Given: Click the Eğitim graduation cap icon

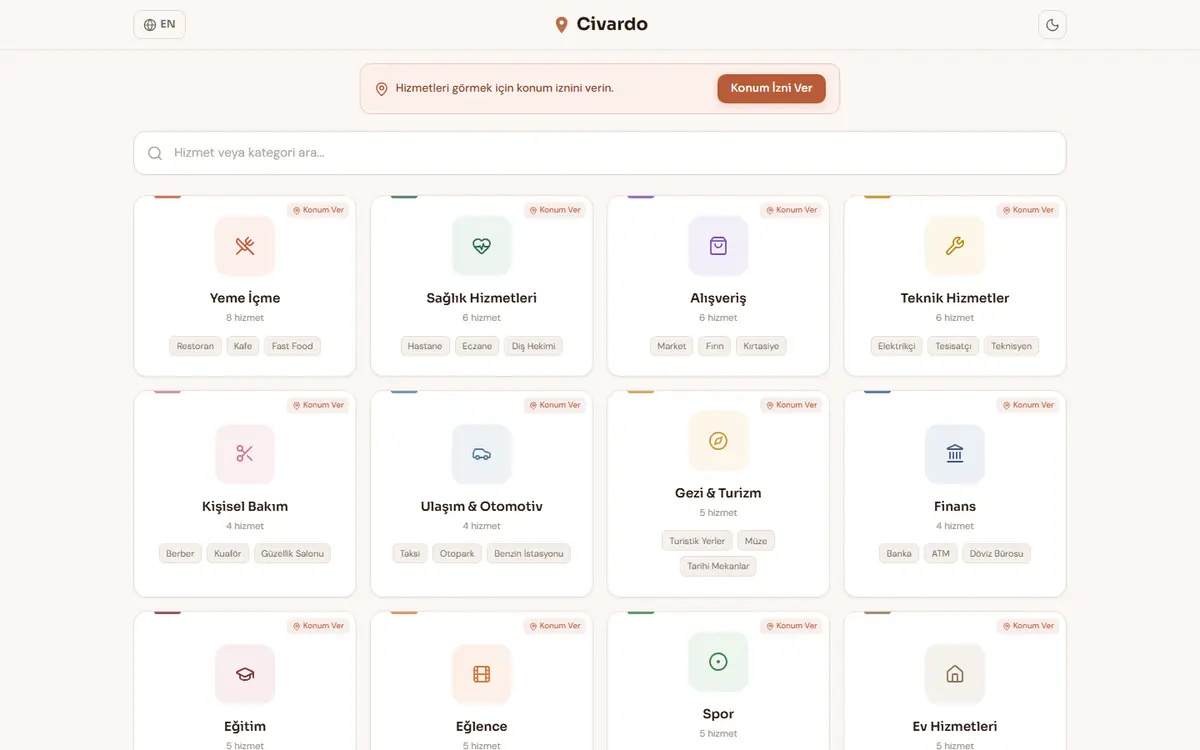Looking at the screenshot, I should [x=245, y=674].
